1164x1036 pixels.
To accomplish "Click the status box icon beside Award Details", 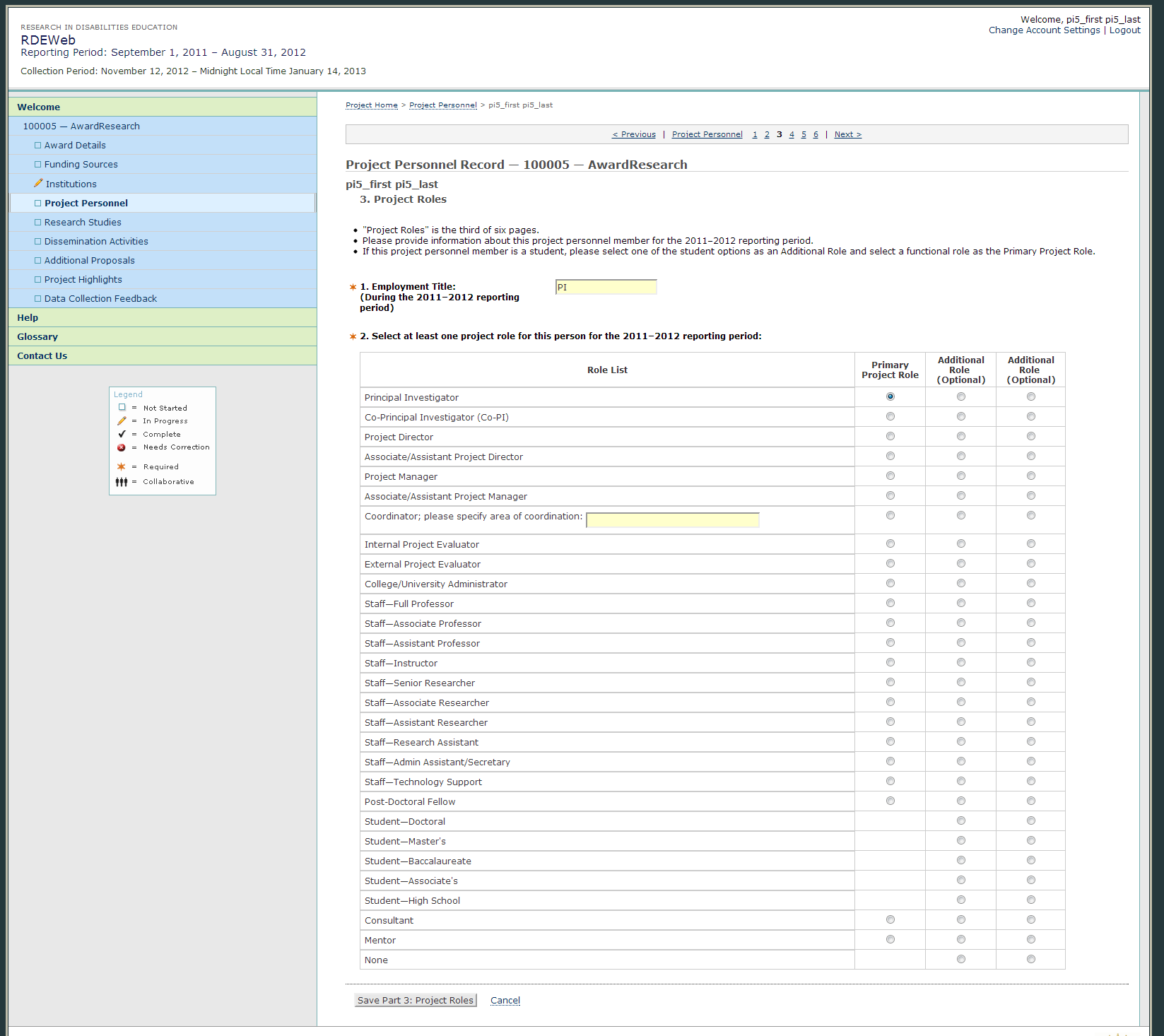I will [x=38, y=146].
